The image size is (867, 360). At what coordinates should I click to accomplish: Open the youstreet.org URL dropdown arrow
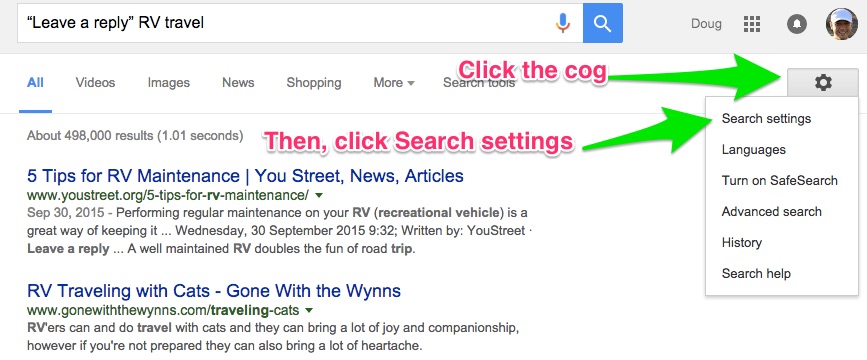pyautogui.click(x=318, y=195)
